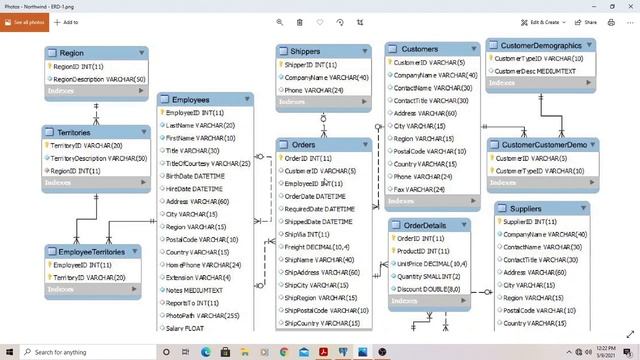Print the image with printer icon
The image size is (640, 360).
tap(611, 22)
